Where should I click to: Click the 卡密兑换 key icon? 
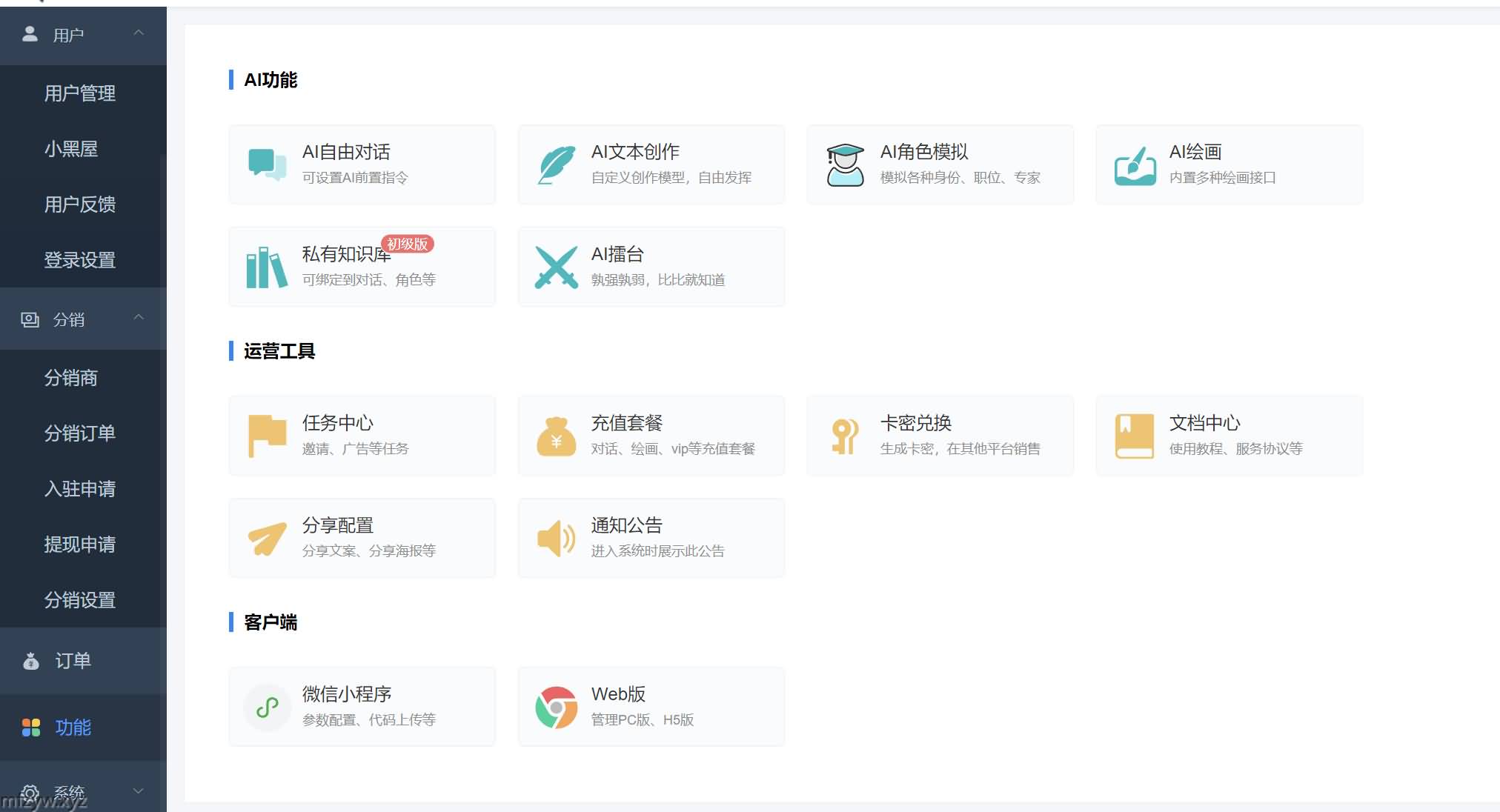(844, 436)
